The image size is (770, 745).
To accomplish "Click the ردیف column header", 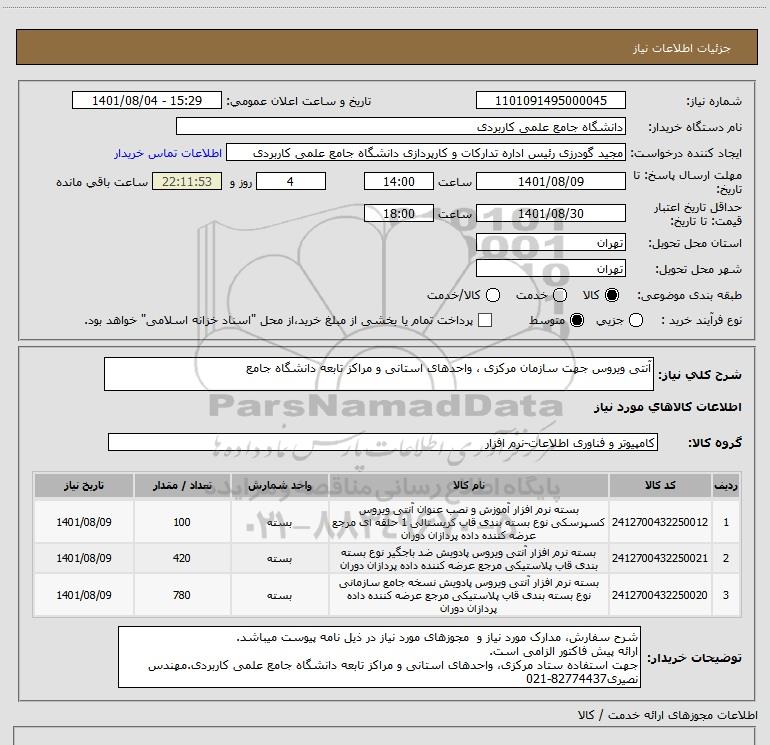I will pyautogui.click(x=726, y=486).
